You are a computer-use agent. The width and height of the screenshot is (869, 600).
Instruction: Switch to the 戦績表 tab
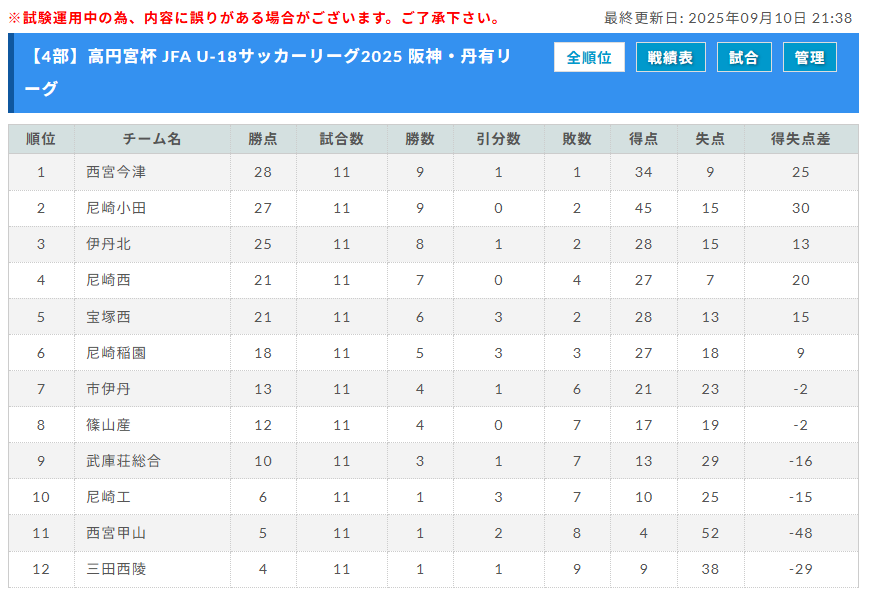pyautogui.click(x=670, y=58)
